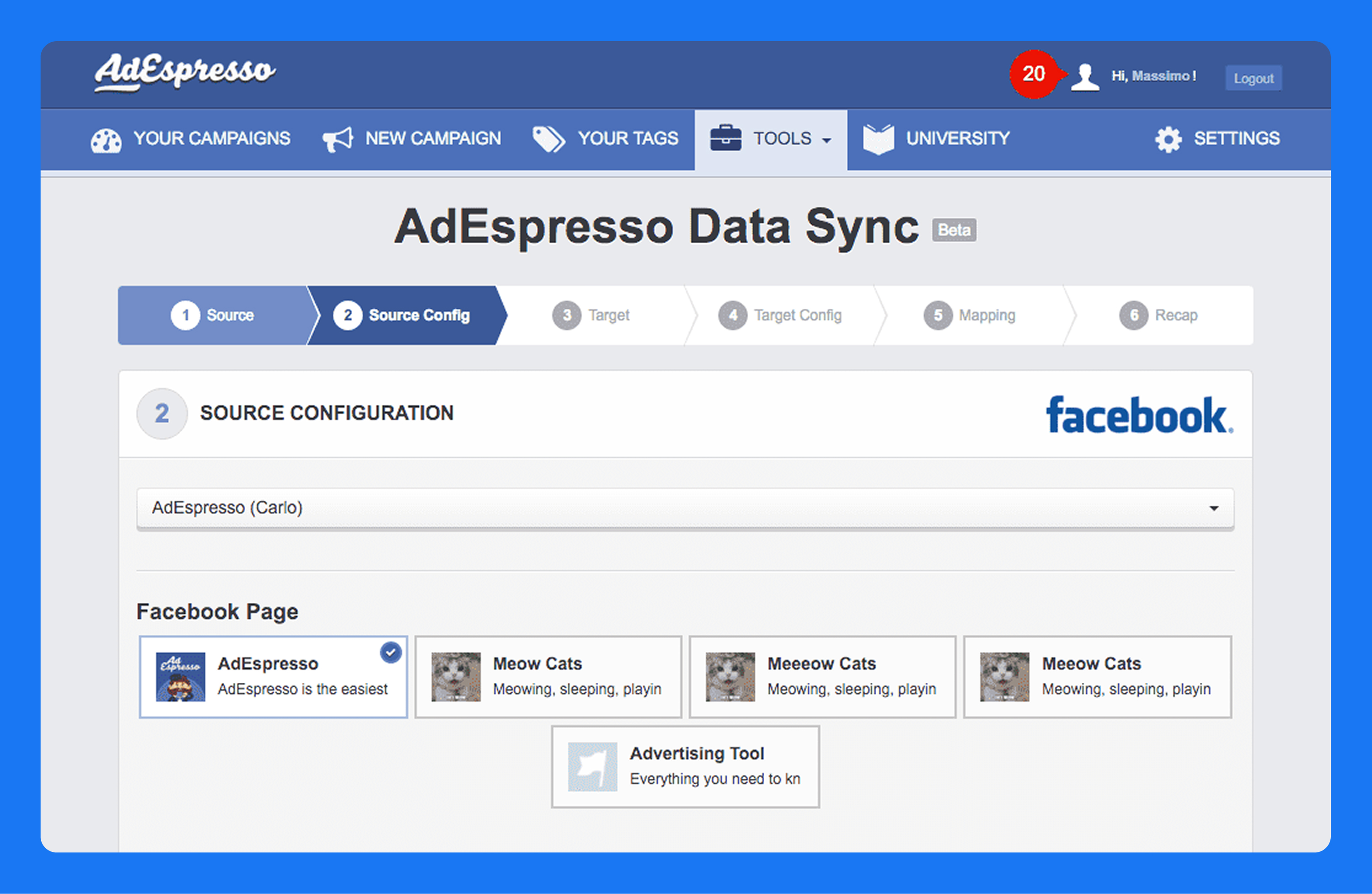The height and width of the screenshot is (894, 1372).
Task: Click the AdEspresso page avatar thumbnail
Action: coord(181,677)
